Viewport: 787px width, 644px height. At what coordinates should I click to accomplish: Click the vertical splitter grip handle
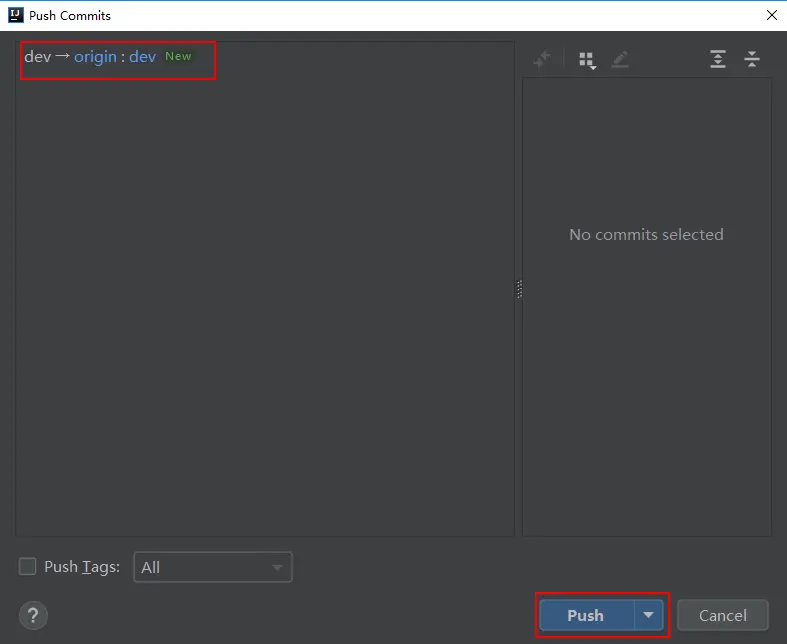(519, 289)
